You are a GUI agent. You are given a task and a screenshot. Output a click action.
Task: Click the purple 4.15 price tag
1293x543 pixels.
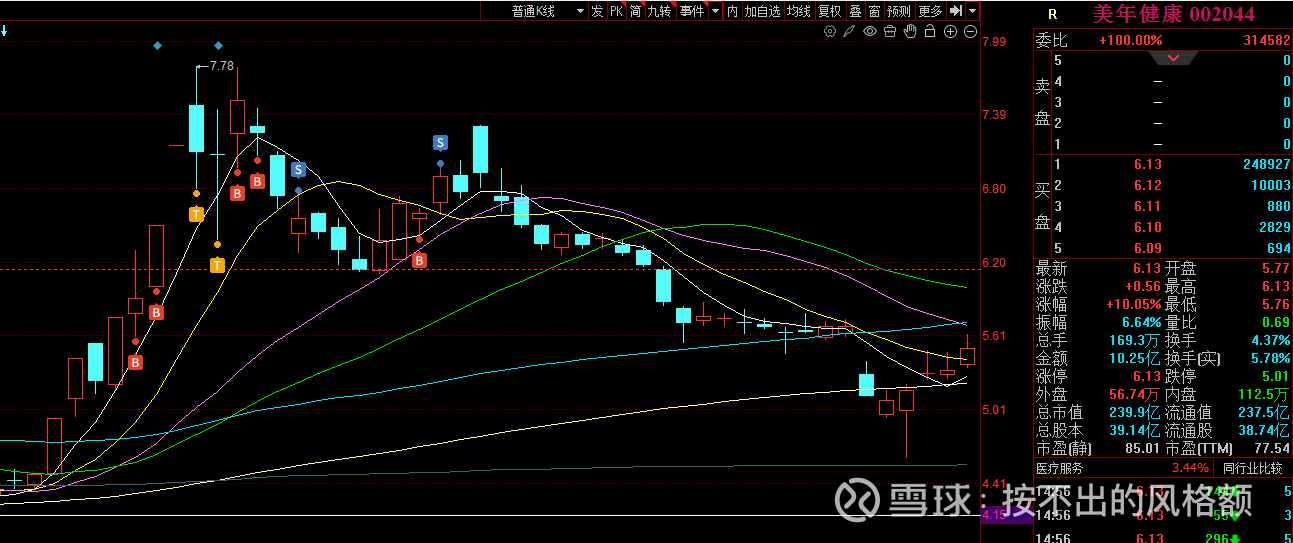click(x=1006, y=515)
